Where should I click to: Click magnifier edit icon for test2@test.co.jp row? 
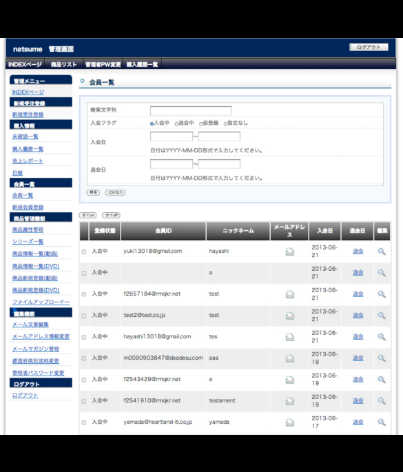(381, 316)
